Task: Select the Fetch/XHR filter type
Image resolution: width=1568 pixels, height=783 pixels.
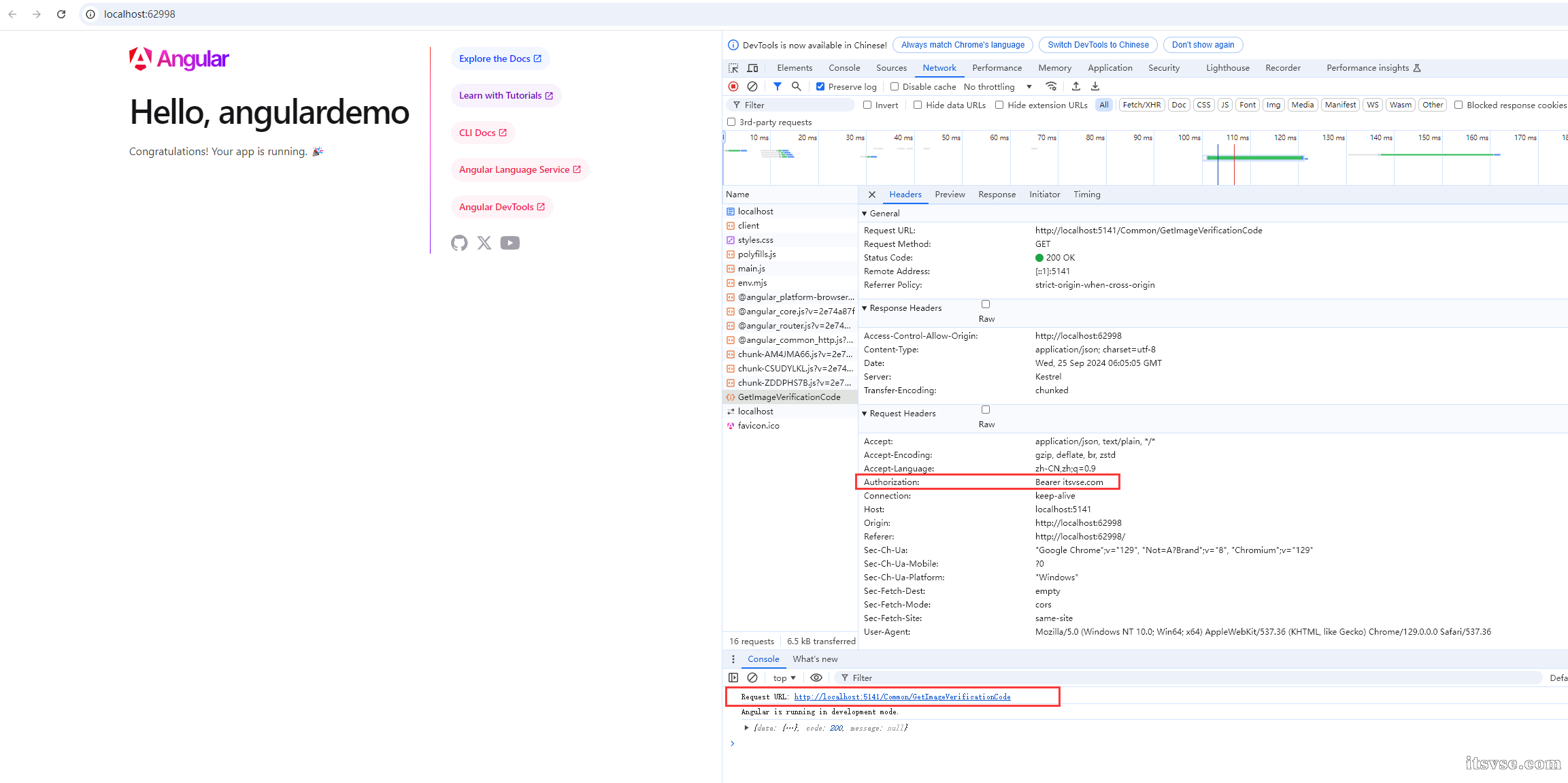Action: tap(1141, 105)
